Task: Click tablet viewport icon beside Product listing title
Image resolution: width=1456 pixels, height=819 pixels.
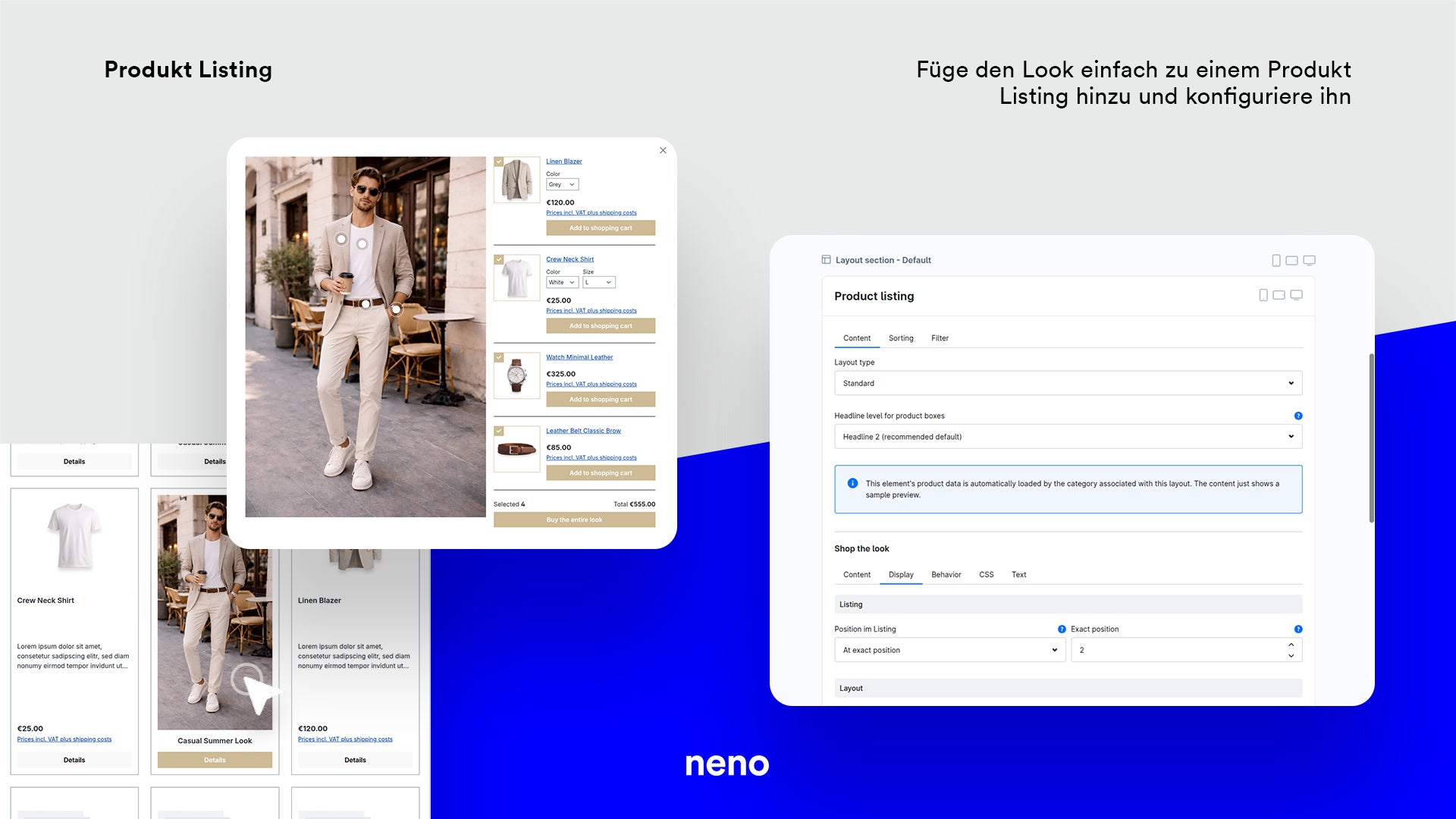Action: coord(1279,295)
